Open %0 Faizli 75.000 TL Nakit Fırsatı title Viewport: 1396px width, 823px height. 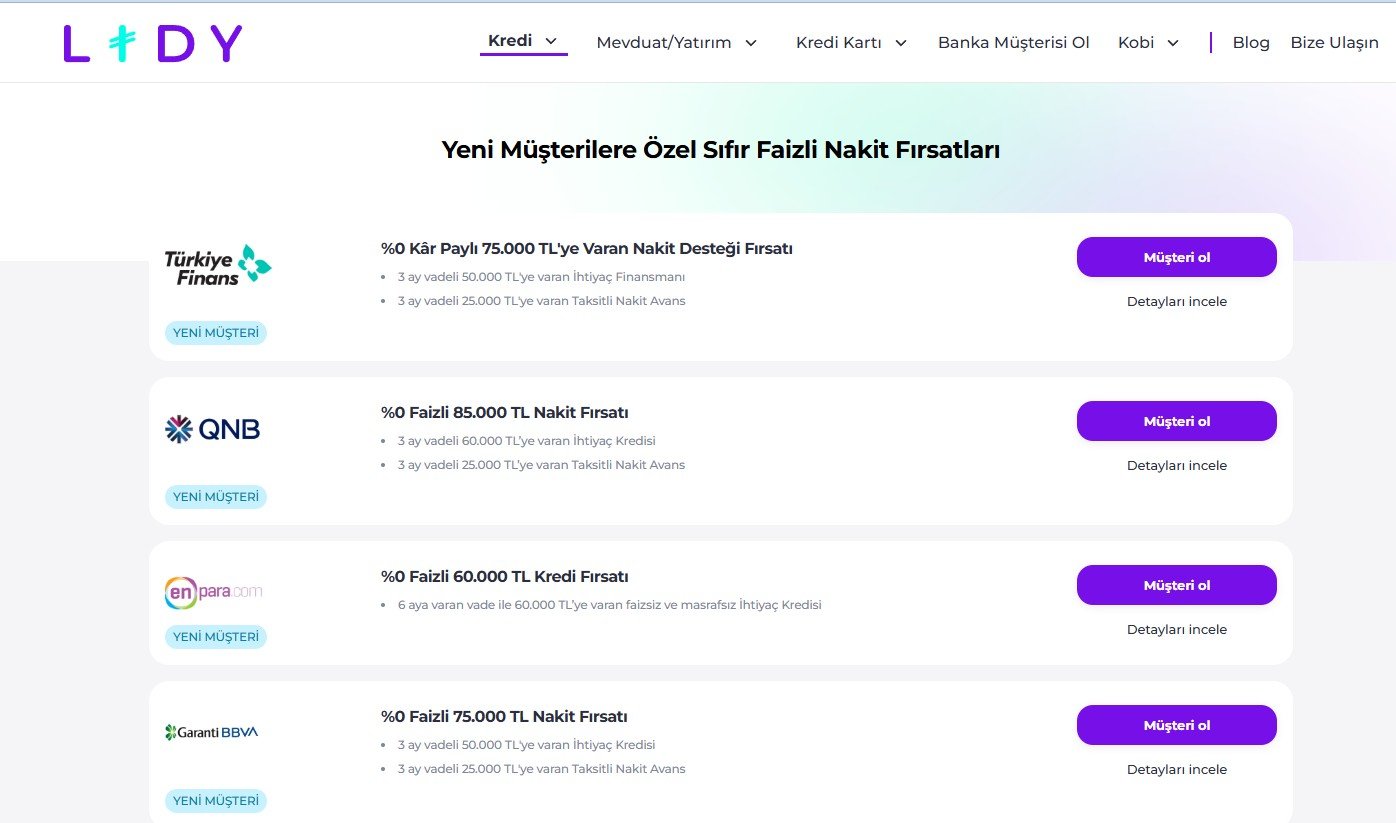pyautogui.click(x=504, y=717)
